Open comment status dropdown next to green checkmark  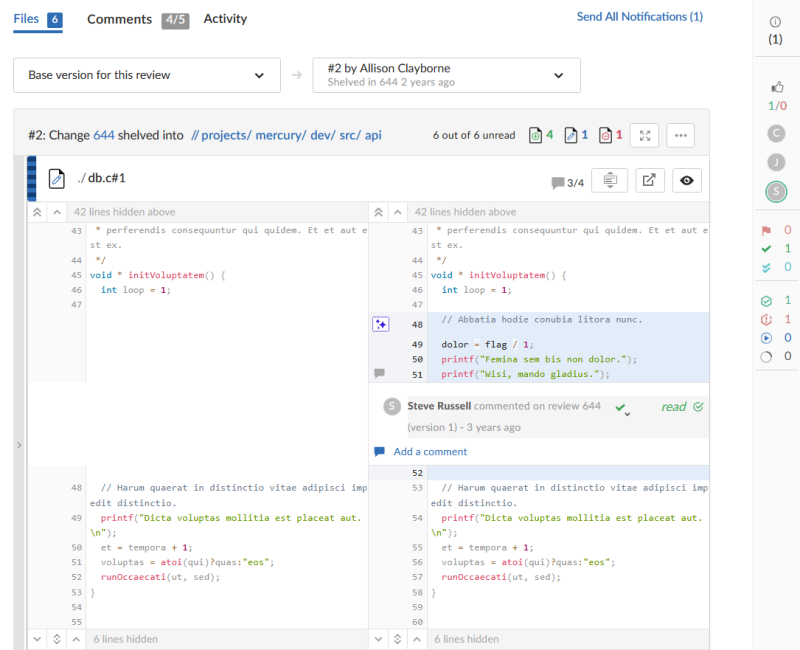627,411
